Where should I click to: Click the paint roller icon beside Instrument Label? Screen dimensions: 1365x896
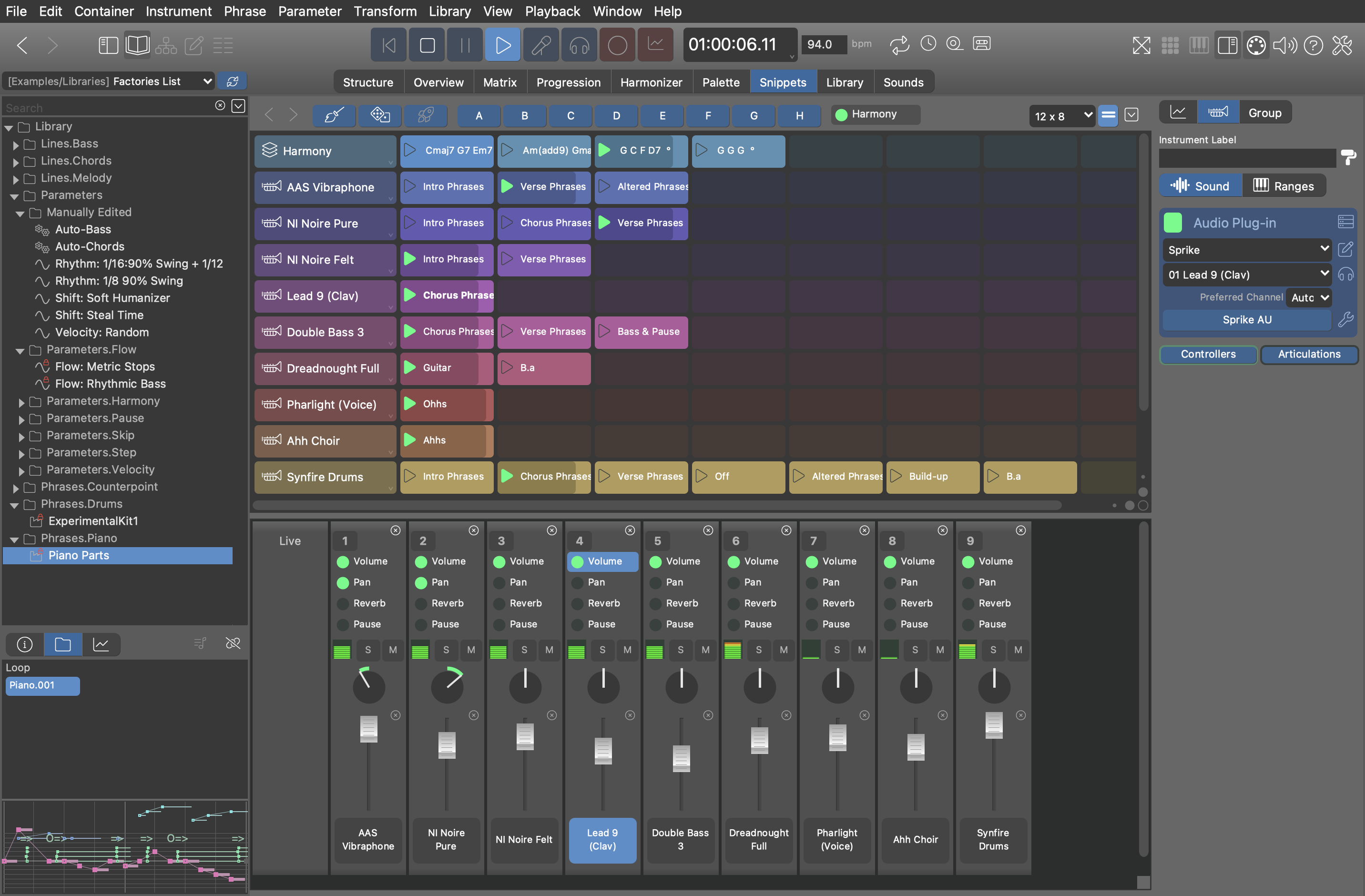pos(1348,157)
